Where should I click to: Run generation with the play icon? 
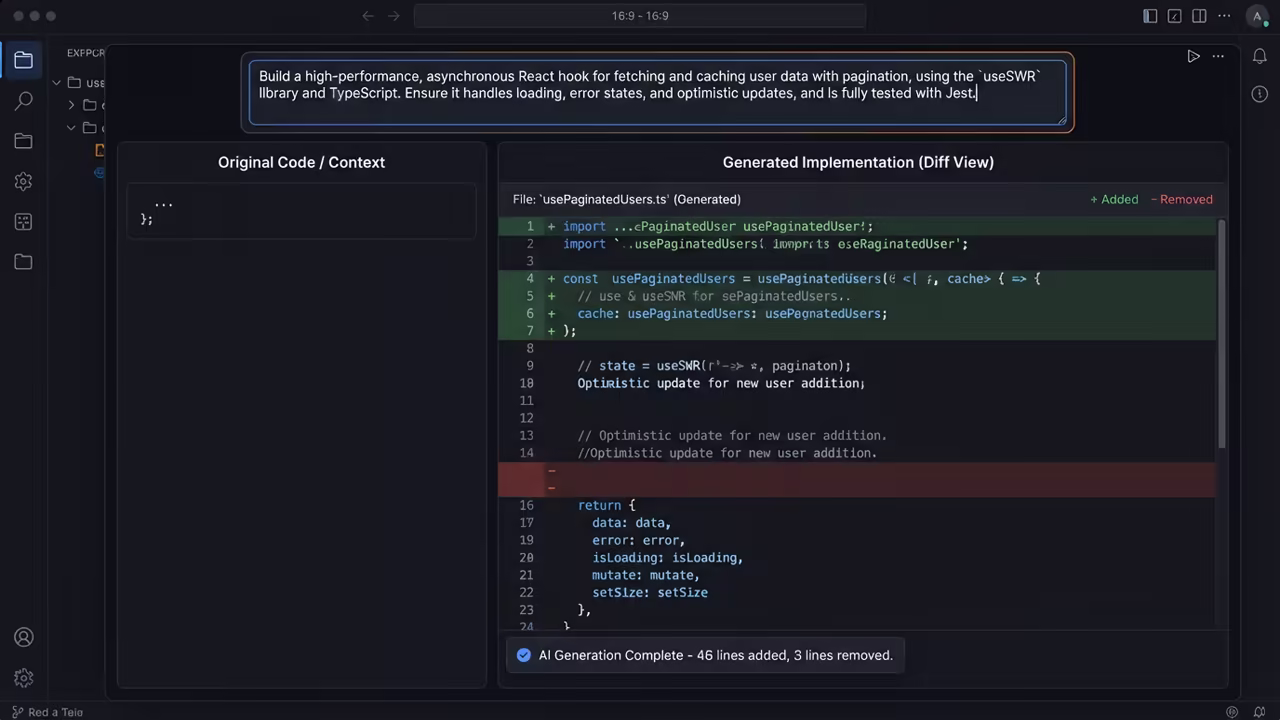point(1193,56)
